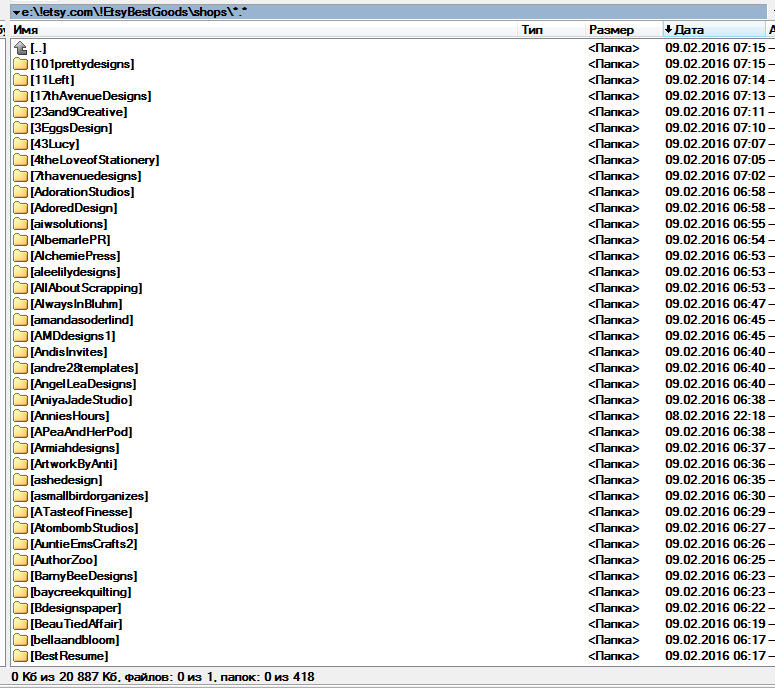Select the [BeauTiedAffair] folder name
The width and height of the screenshot is (775, 695).
pos(77,623)
